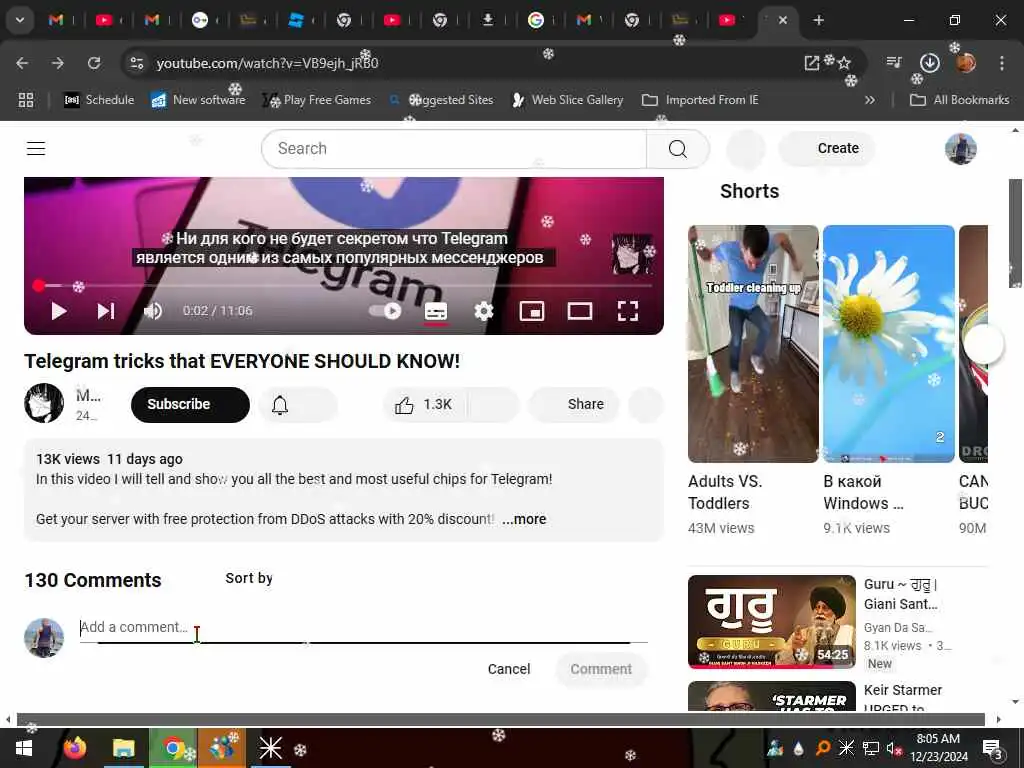View site information icon in address bar
This screenshot has width=1024, height=768.
click(x=136, y=63)
